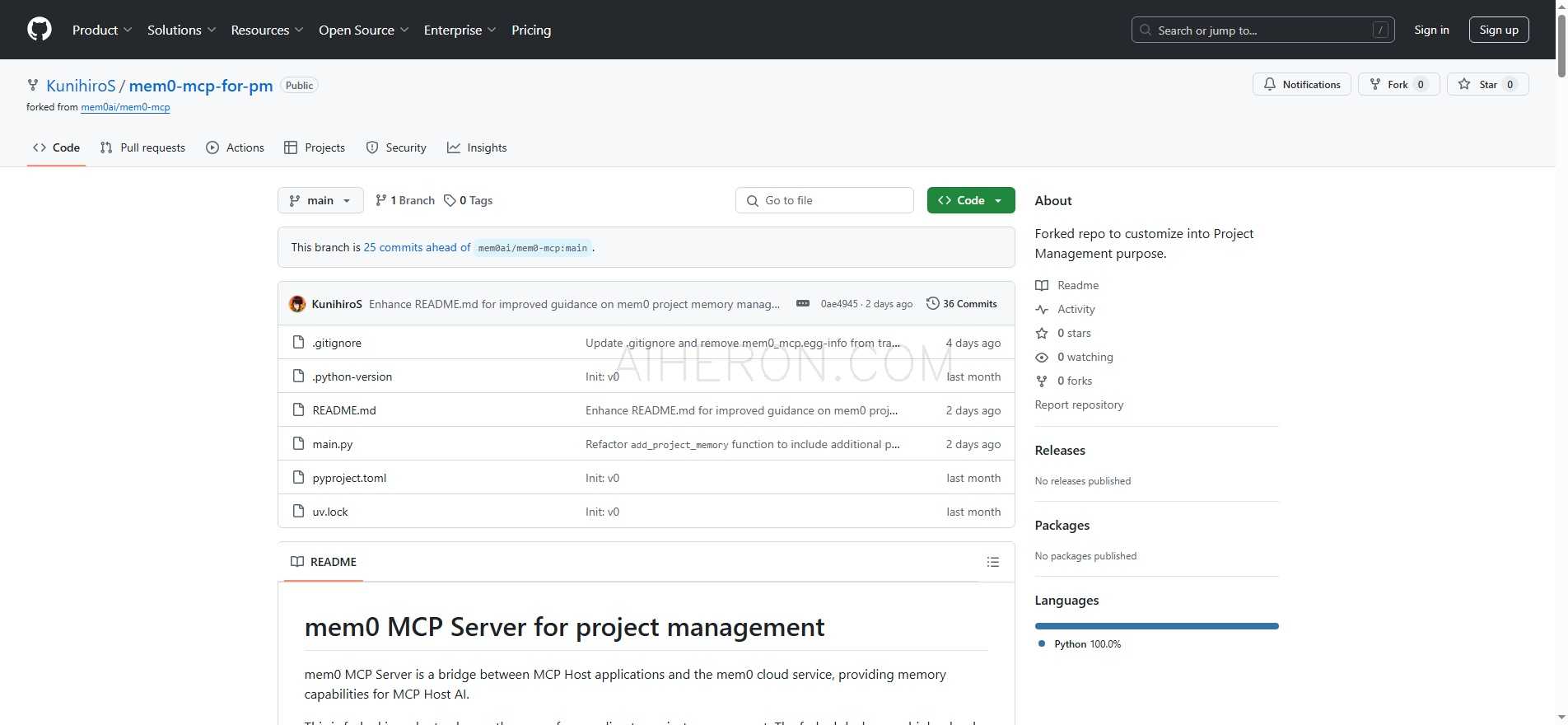
Task: Click the GitHub logo icon
Action: click(40, 30)
